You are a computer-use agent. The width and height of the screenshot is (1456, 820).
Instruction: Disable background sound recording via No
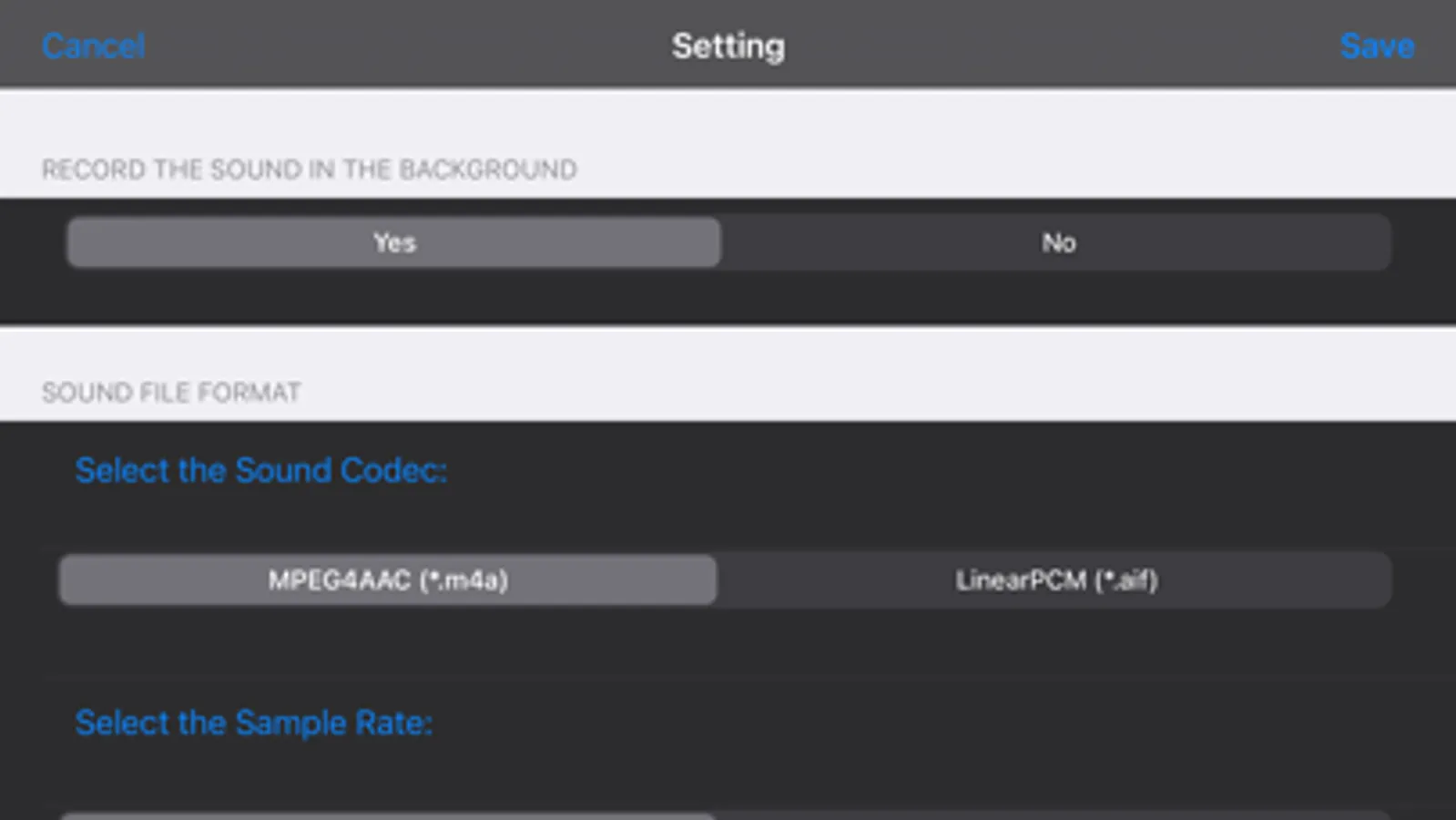tap(1058, 242)
